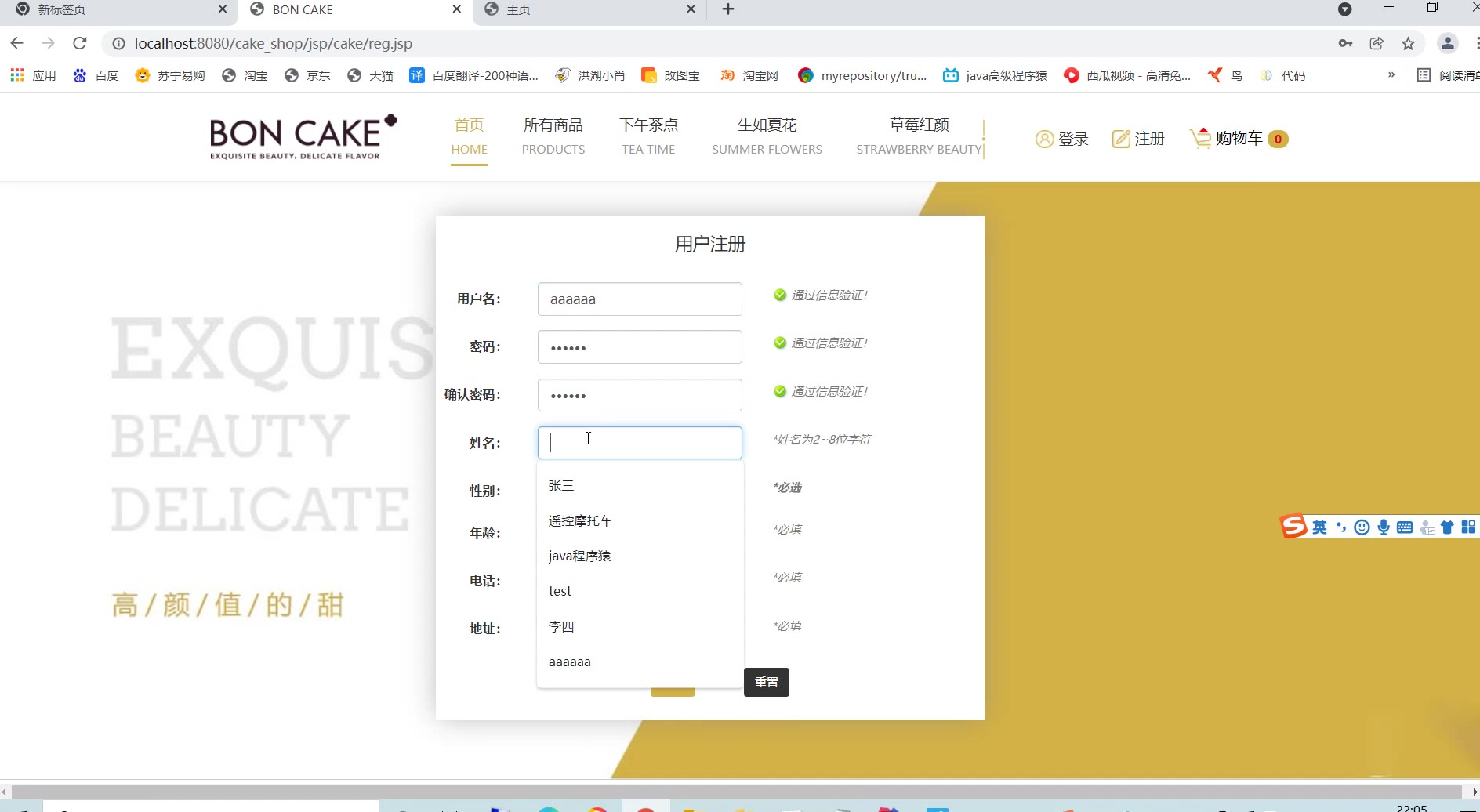Expand the hidden bookmarks overflow chevron
1480x812 pixels.
[x=1391, y=75]
